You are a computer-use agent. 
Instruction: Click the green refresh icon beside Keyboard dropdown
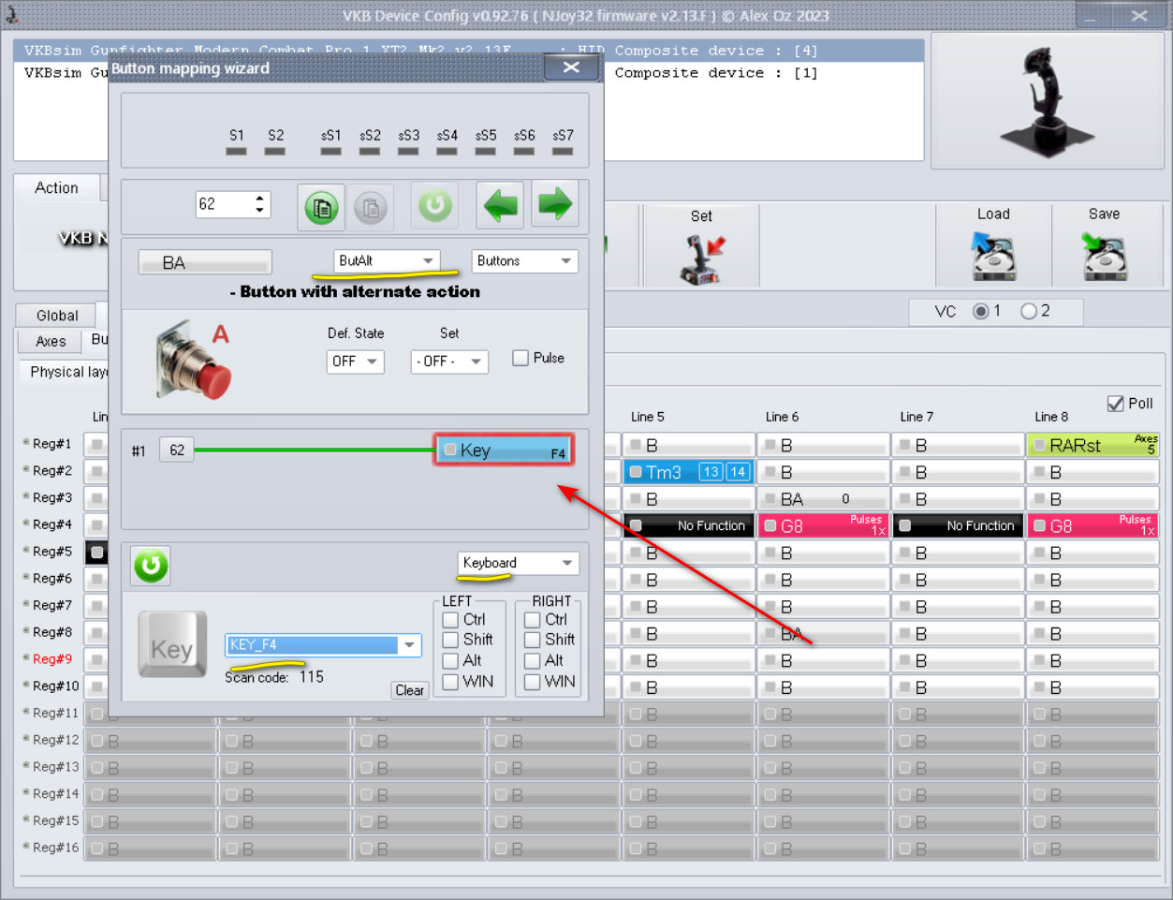coord(150,566)
